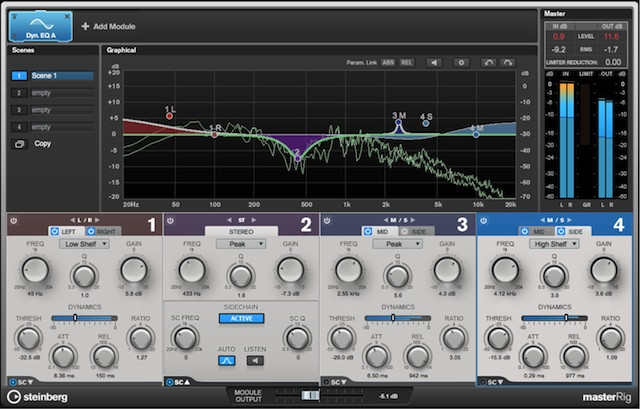The height and width of the screenshot is (409, 640).
Task: Toggle sidechain LISTEN speaker button
Action: pos(255,360)
